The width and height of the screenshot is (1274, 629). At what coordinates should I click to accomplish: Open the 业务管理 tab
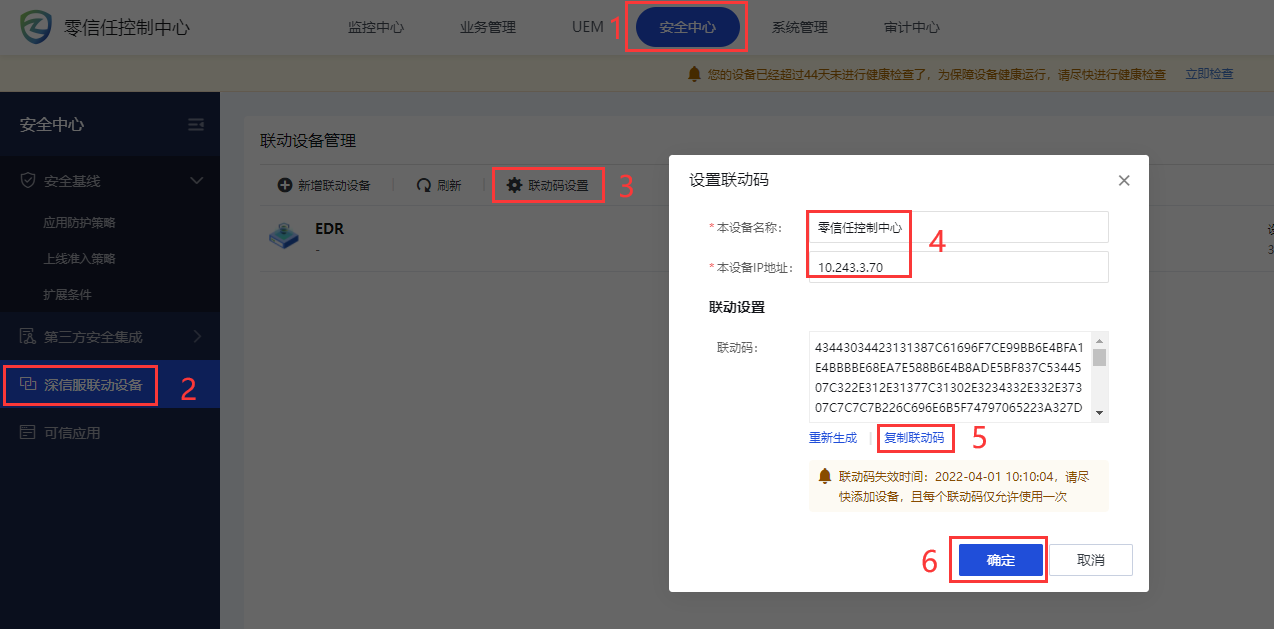point(488,27)
